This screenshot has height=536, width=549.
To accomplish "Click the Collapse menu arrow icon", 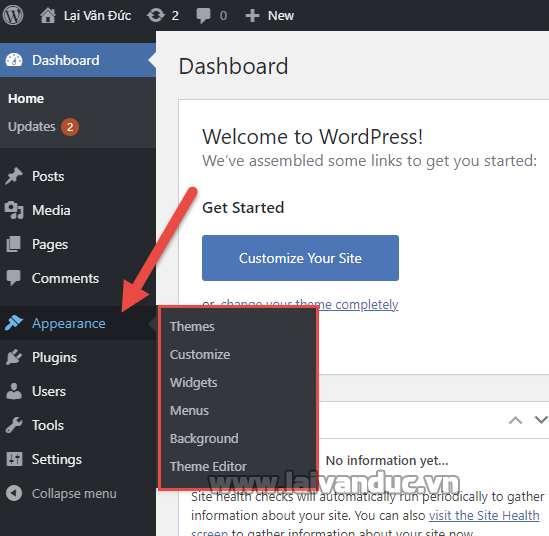I will [x=14, y=493].
